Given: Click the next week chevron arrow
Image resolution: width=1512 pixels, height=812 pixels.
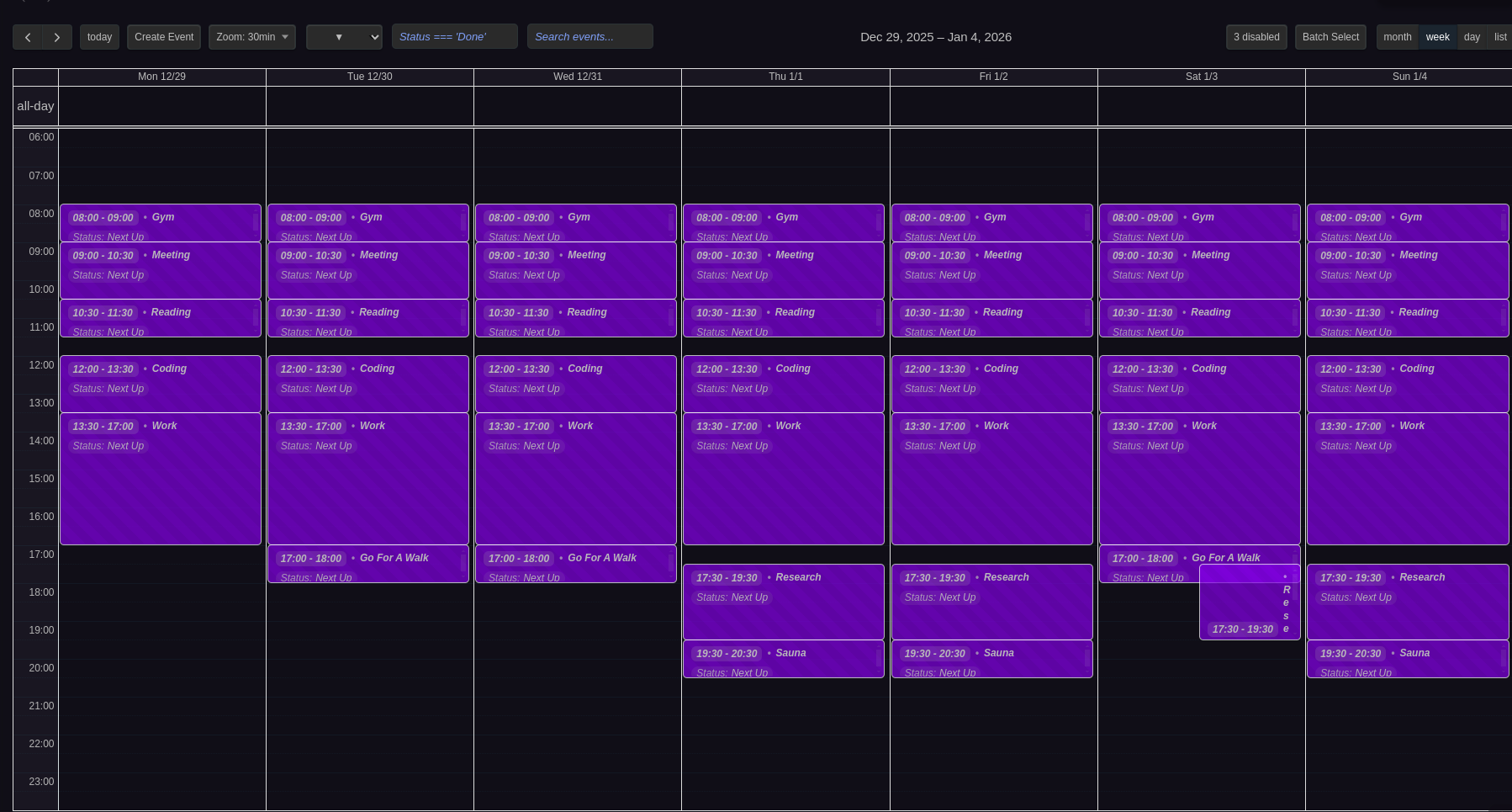Looking at the screenshot, I should pos(56,37).
